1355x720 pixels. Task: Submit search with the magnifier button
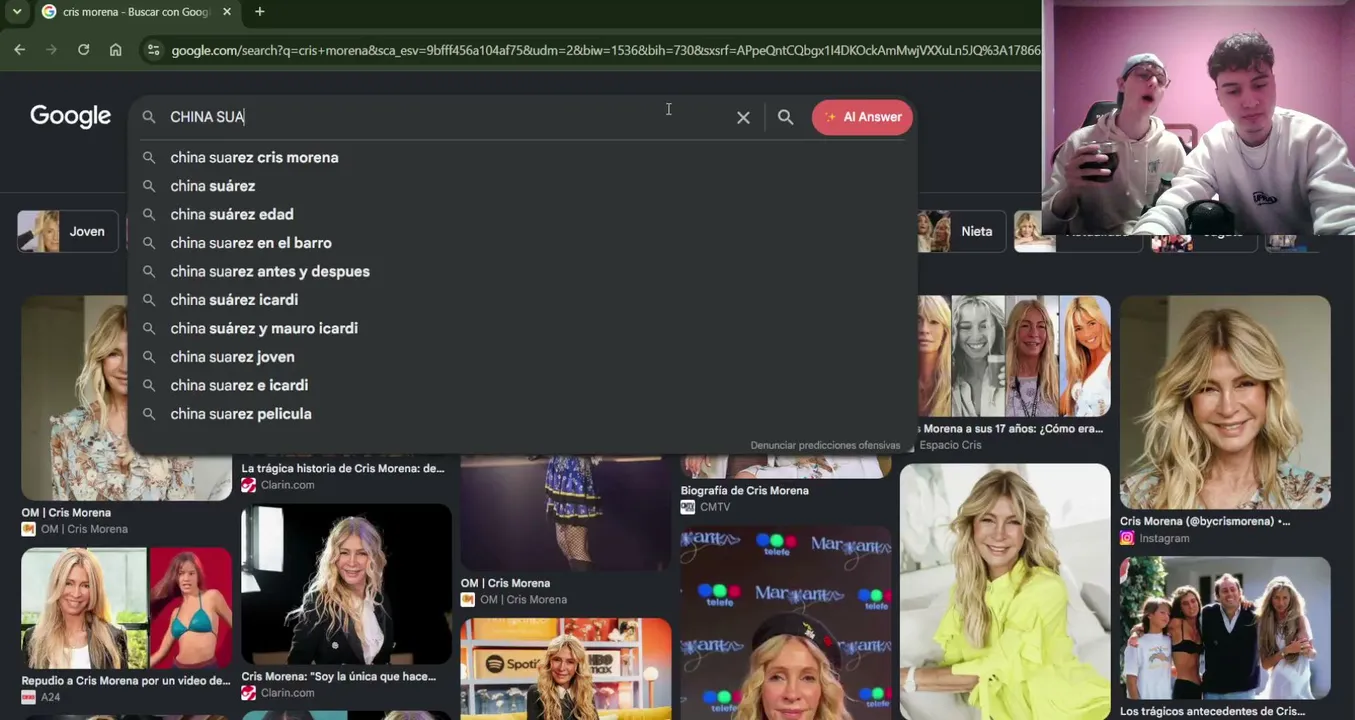click(x=786, y=117)
